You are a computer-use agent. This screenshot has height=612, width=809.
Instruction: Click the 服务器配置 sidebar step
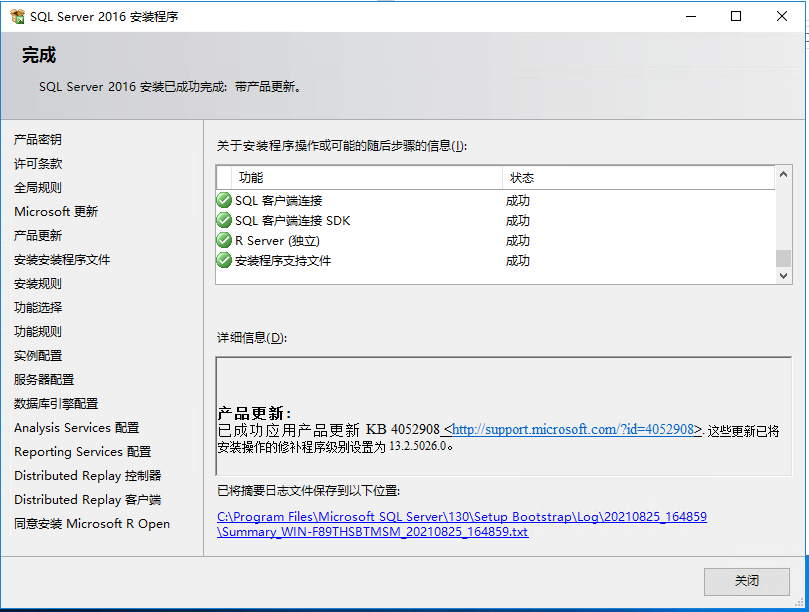44,379
